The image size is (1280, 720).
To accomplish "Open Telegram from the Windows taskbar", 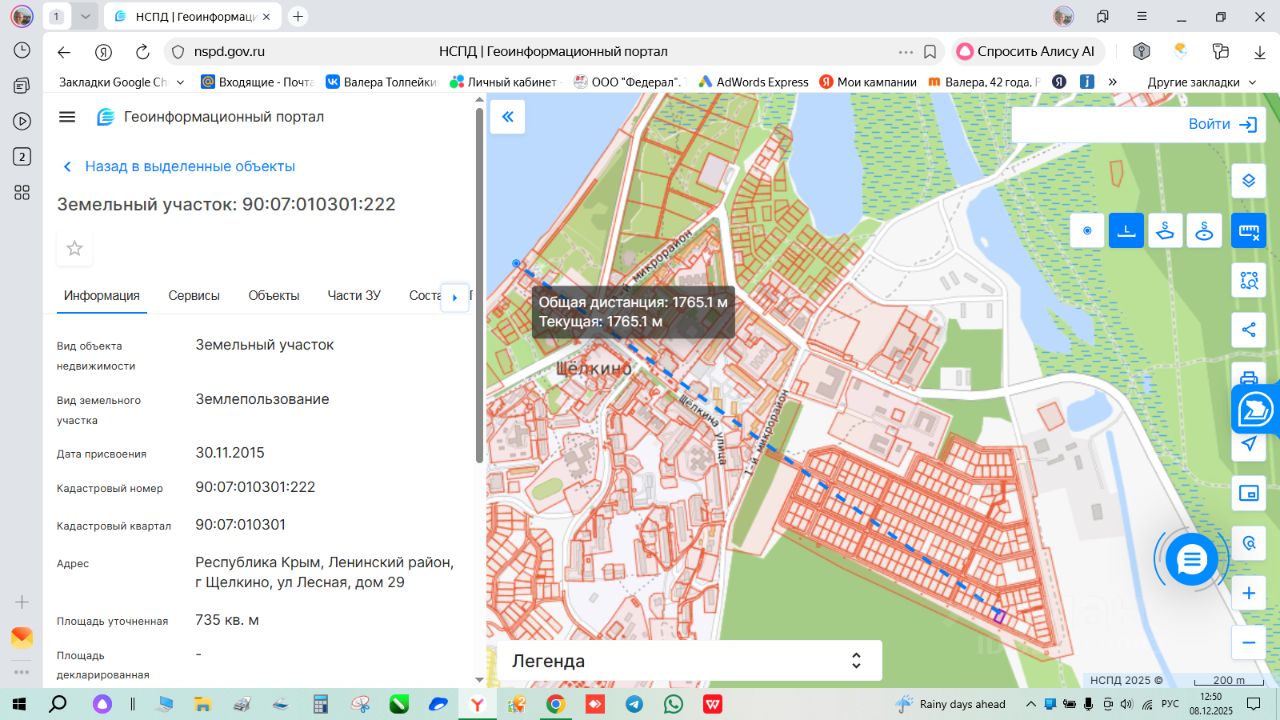I will pos(634,704).
